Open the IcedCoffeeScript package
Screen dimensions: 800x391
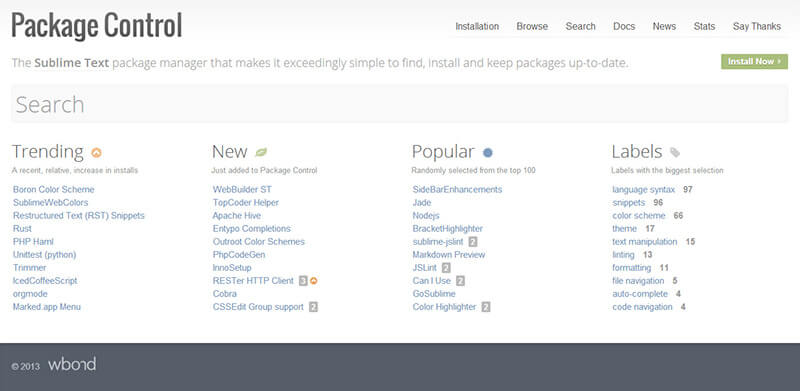(x=45, y=281)
